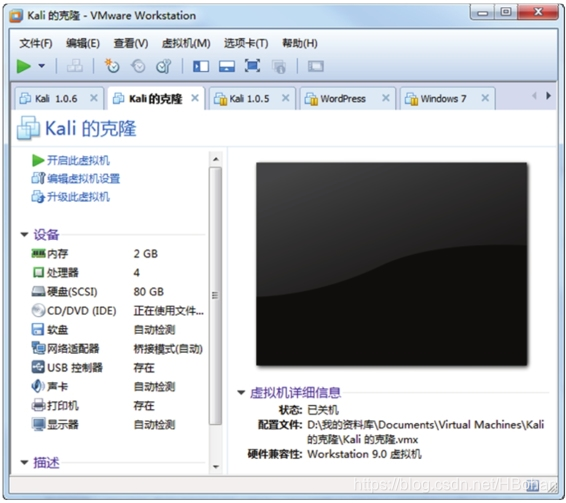Collapse the 虚拟机详细信息 section
Viewport: 566px width, 503px height.
241,393
